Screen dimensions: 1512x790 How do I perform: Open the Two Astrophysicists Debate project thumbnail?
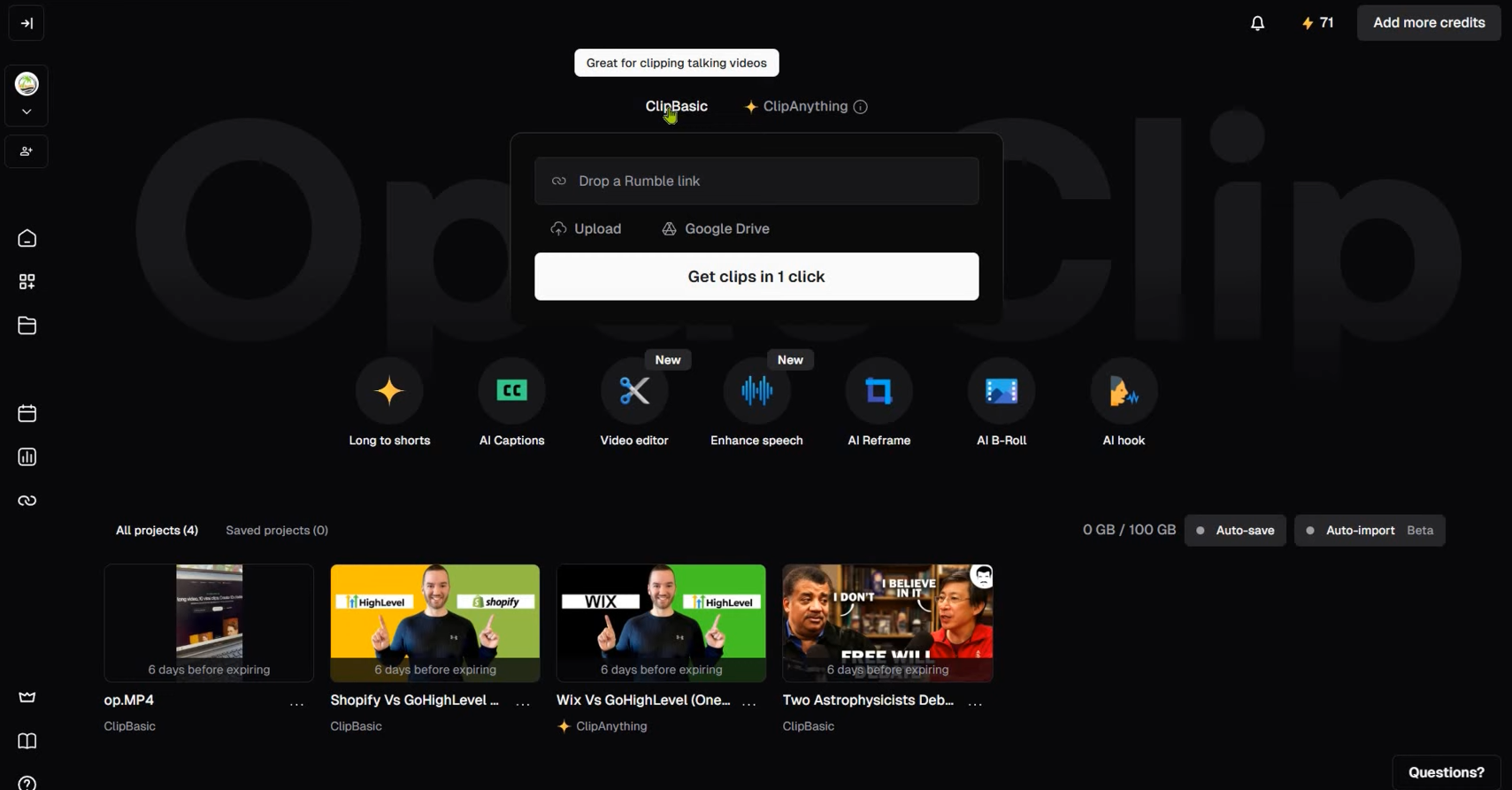(887, 623)
